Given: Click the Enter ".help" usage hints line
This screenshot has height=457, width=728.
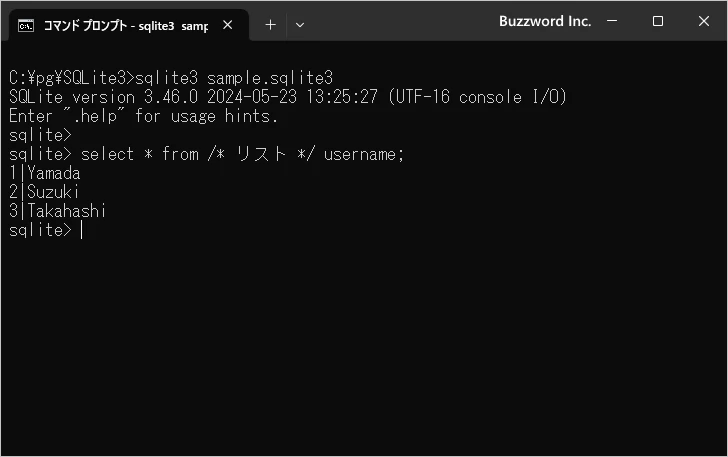Looking at the screenshot, I should coord(143,116).
